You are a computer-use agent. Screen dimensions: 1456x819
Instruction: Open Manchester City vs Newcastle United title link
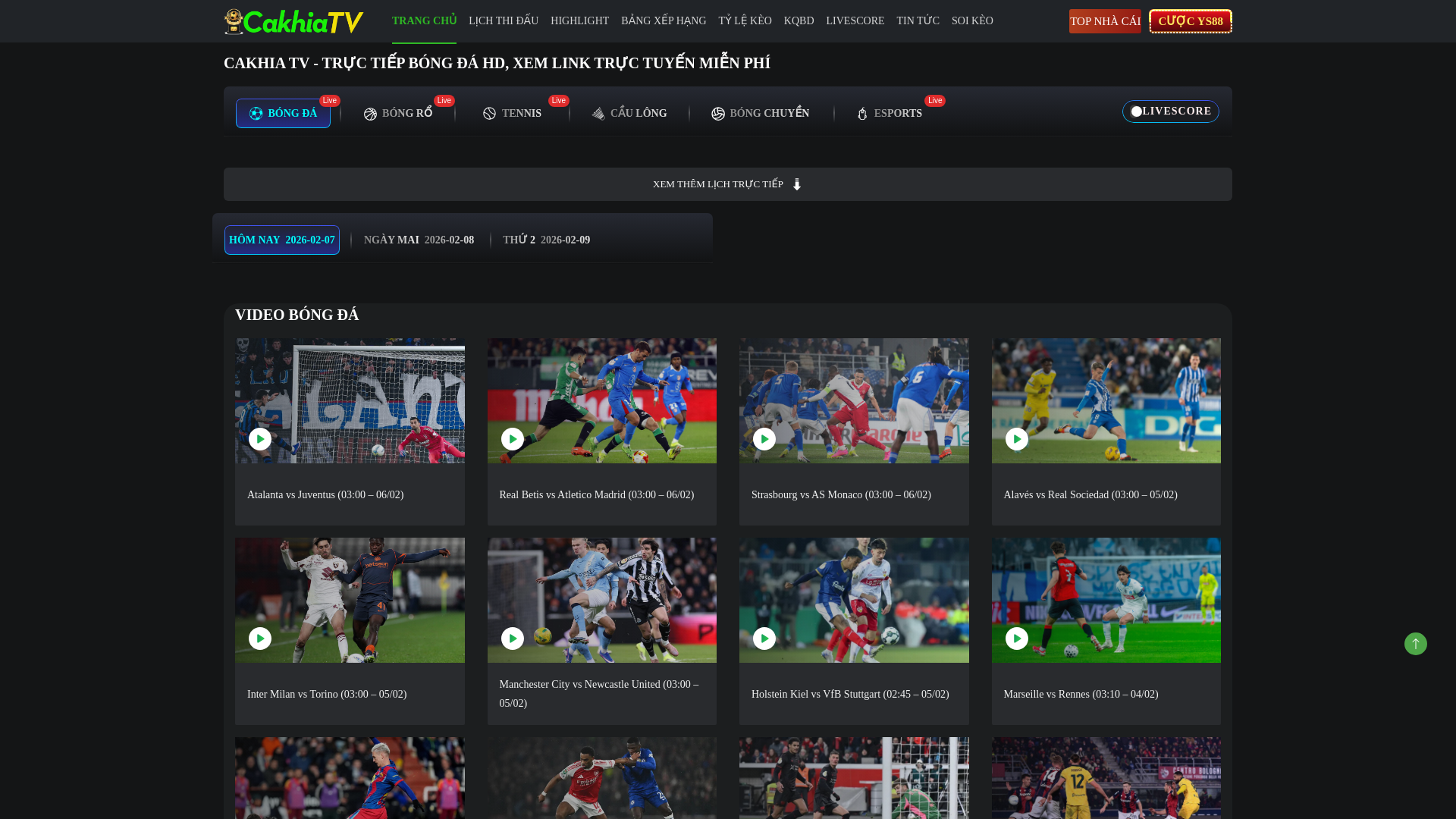[599, 694]
